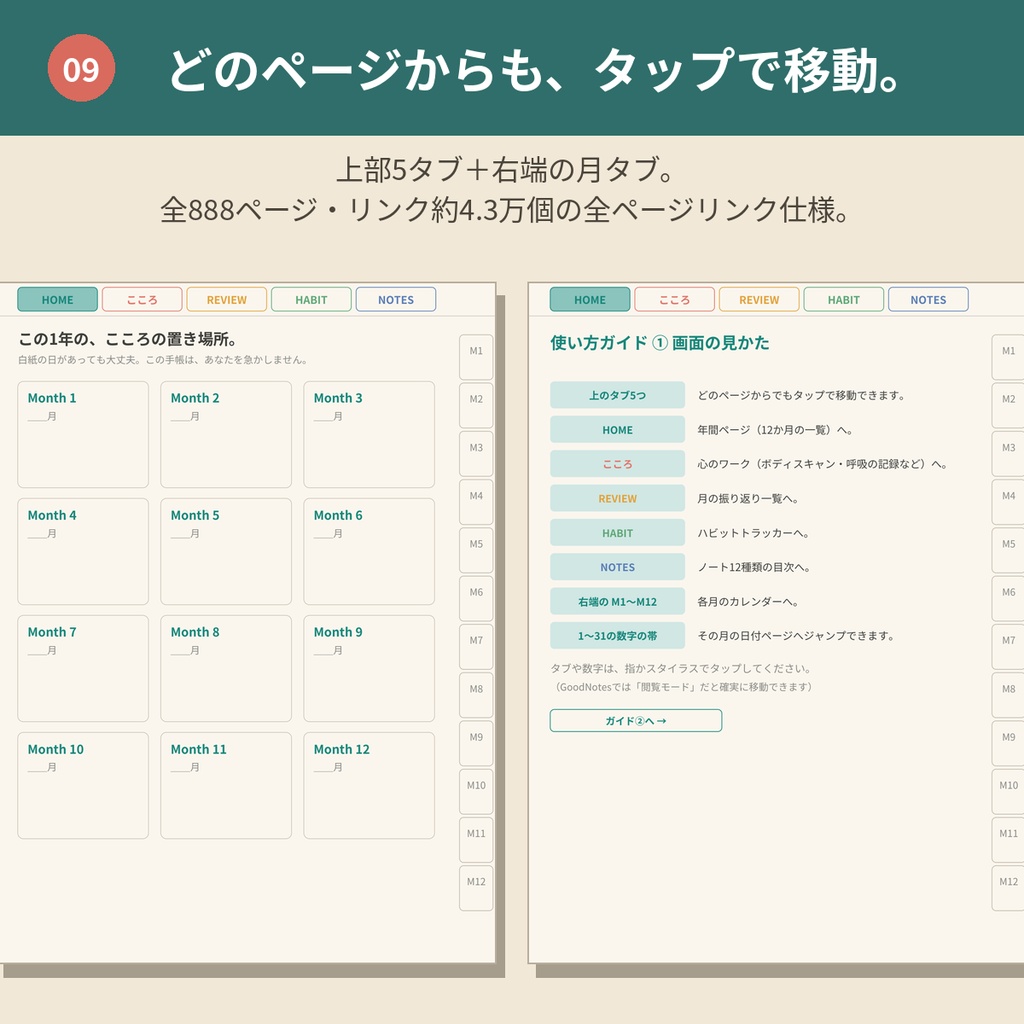Viewport: 1024px width, 1024px height.
Task: Open the Month 6 card
Action: (369, 552)
